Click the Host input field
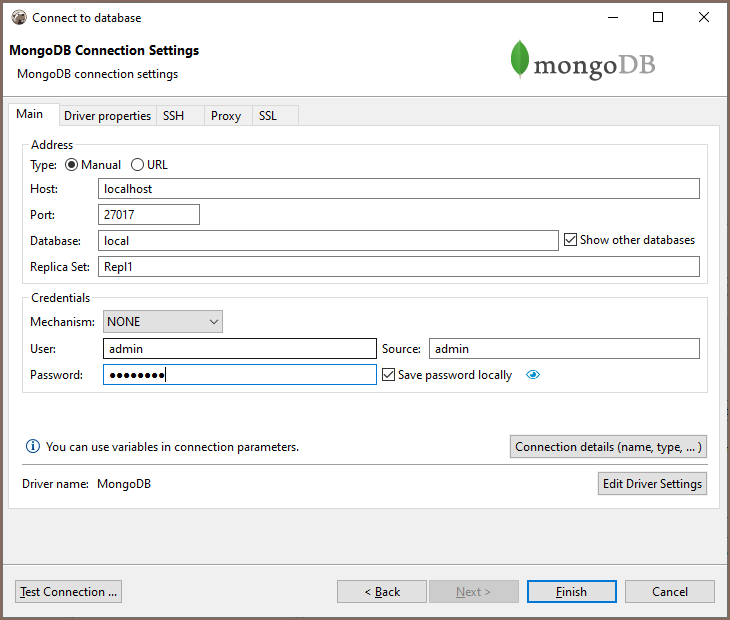Viewport: 730px width, 620px height. (399, 188)
